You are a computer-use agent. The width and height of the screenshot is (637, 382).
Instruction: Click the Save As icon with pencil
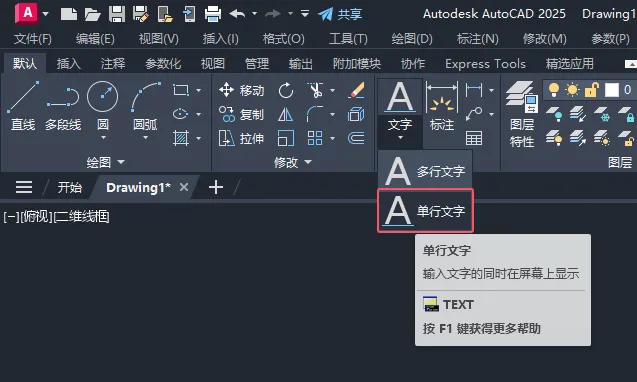click(x=141, y=14)
